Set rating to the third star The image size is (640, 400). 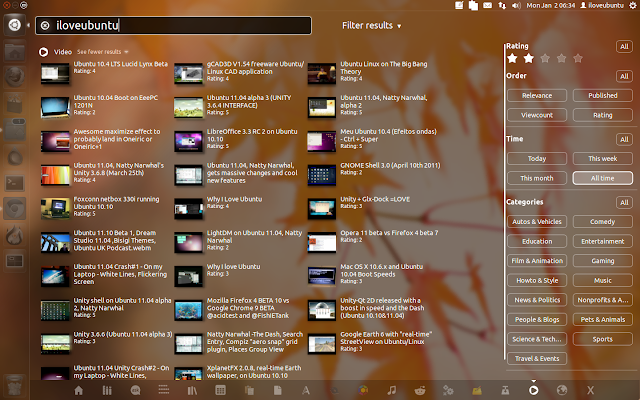(x=545, y=58)
